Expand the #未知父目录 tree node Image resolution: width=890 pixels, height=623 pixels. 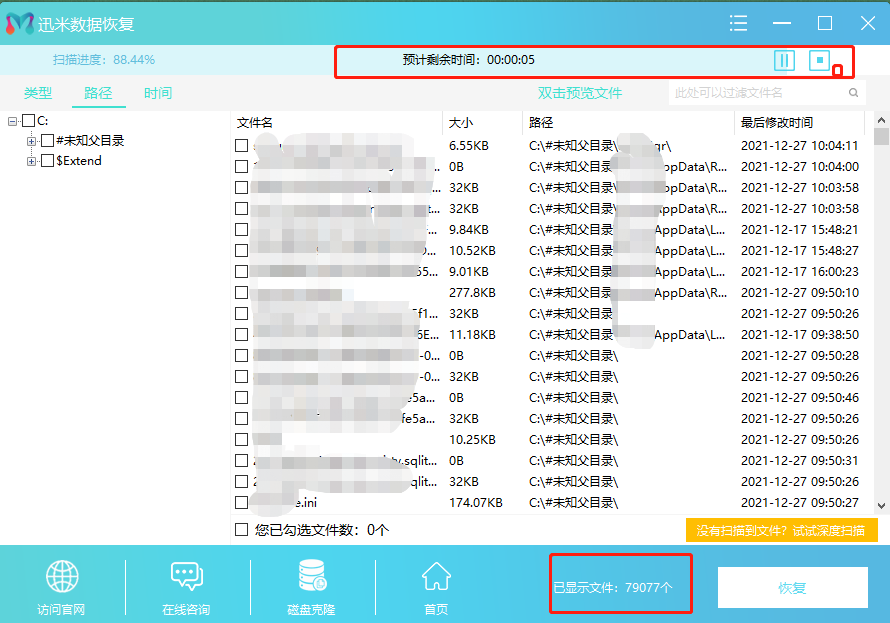[x=32, y=141]
